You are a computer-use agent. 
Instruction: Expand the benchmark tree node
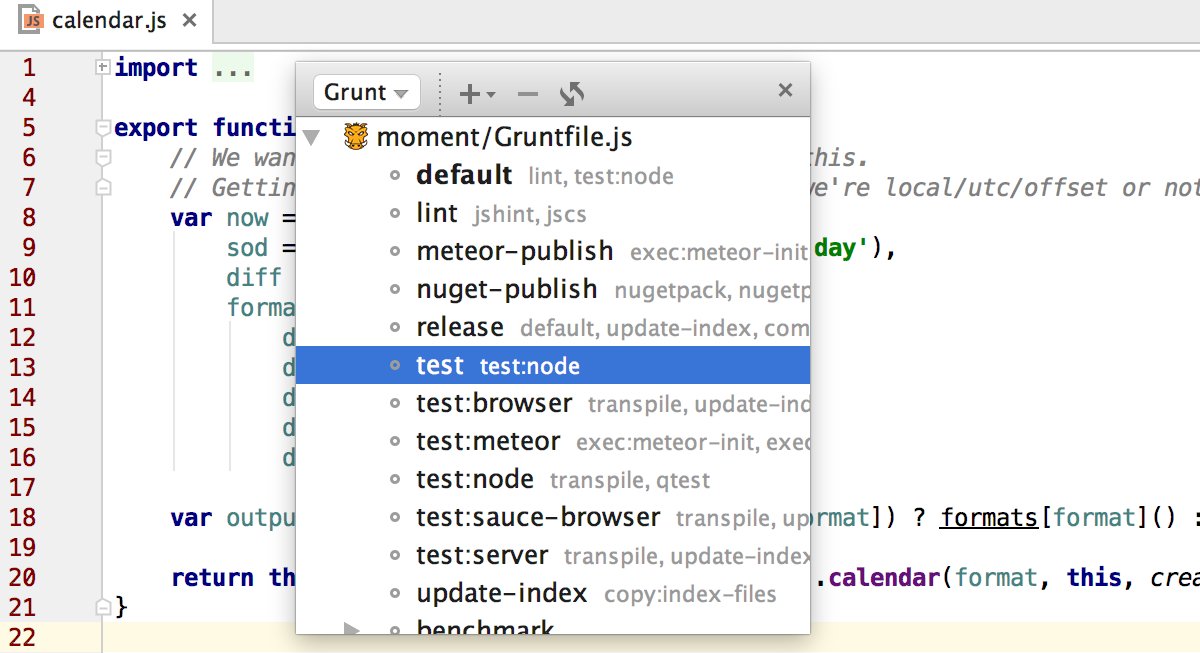pyautogui.click(x=351, y=628)
